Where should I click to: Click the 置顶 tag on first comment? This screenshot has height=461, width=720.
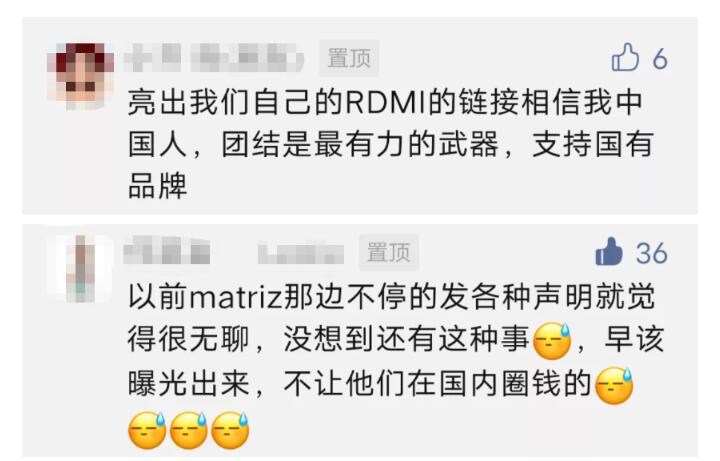coord(349,58)
